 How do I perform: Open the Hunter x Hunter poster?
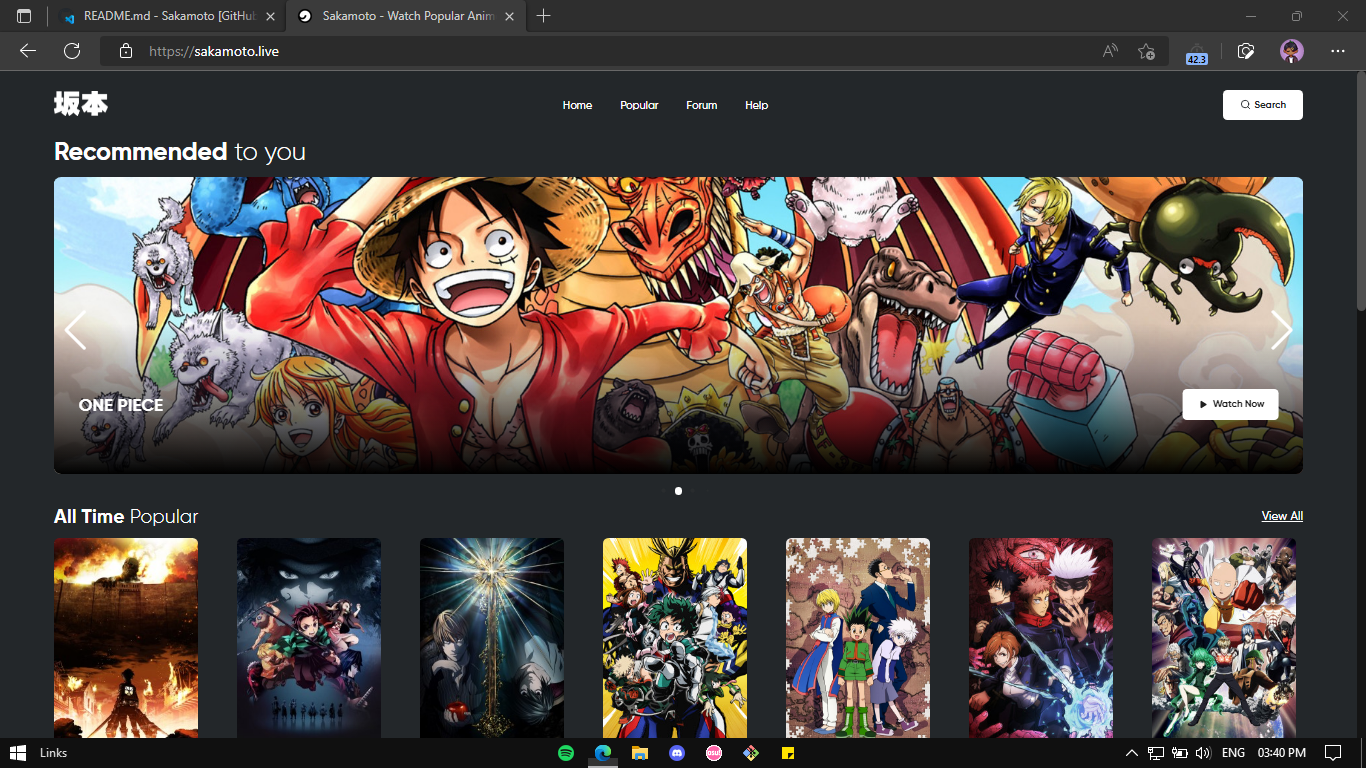[x=858, y=638]
